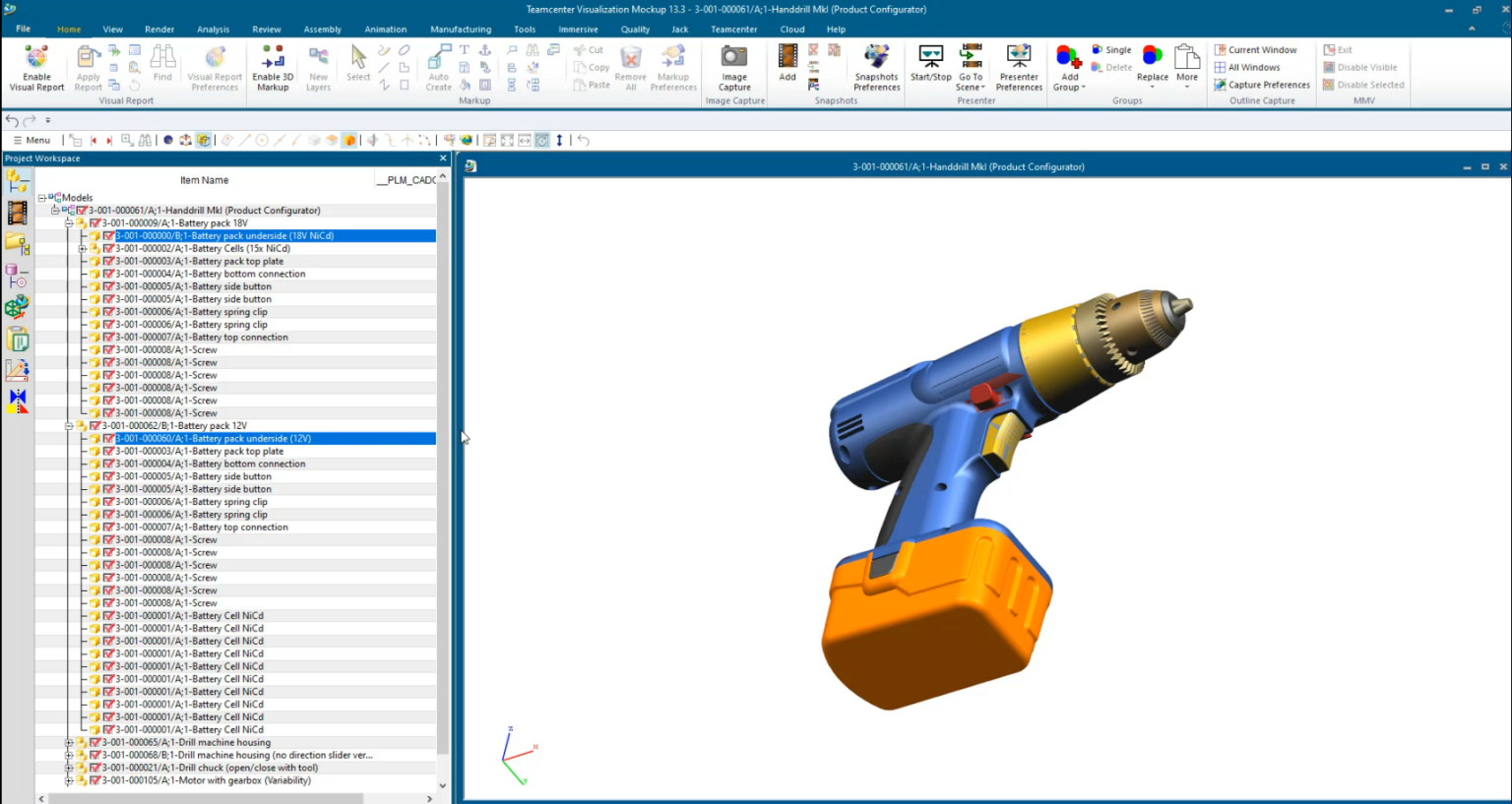This screenshot has height=804, width=1512.
Task: Open Snapshots Preferences icon
Action: click(x=876, y=57)
